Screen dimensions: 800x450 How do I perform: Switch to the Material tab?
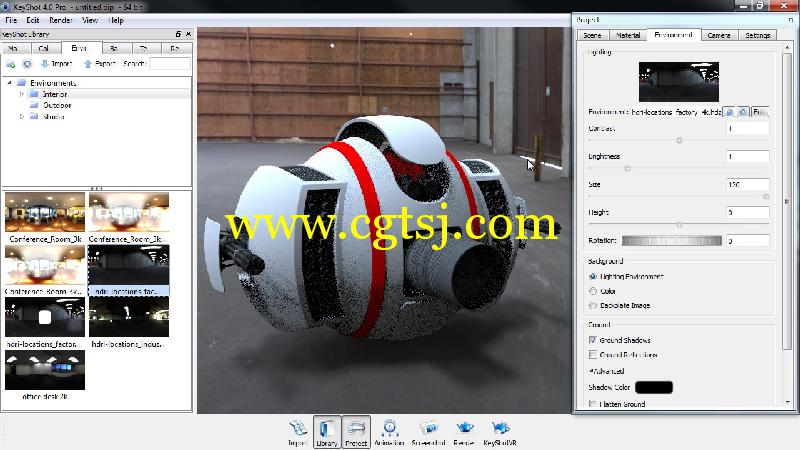point(628,35)
